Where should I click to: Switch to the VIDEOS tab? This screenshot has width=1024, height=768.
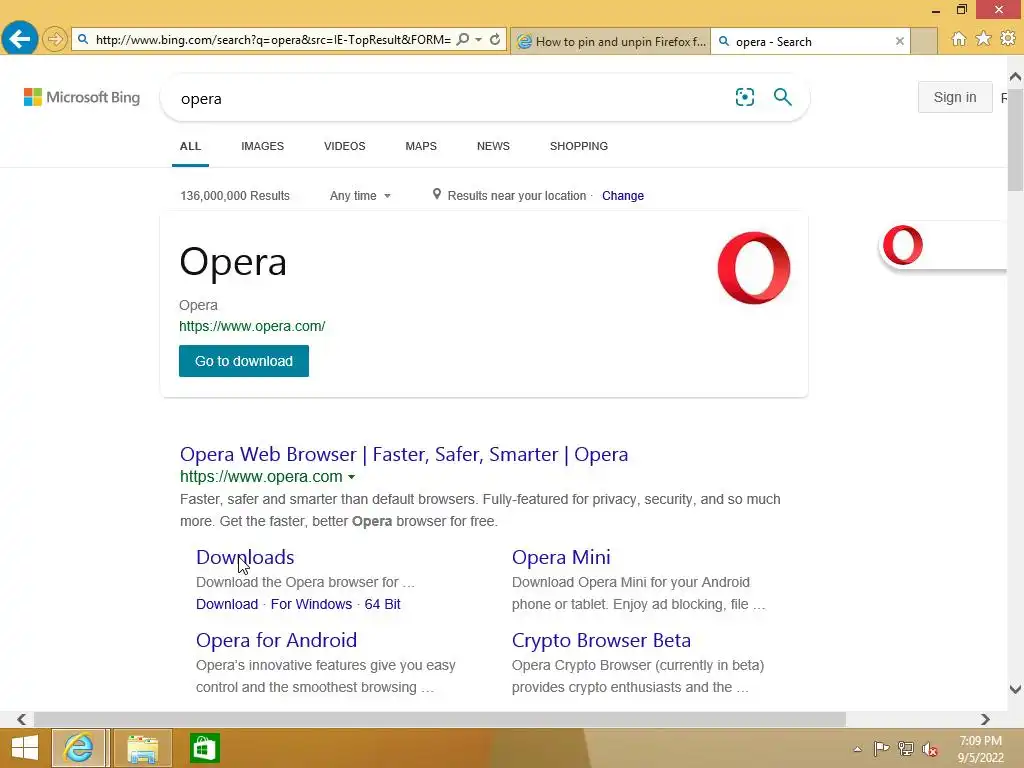tap(345, 146)
